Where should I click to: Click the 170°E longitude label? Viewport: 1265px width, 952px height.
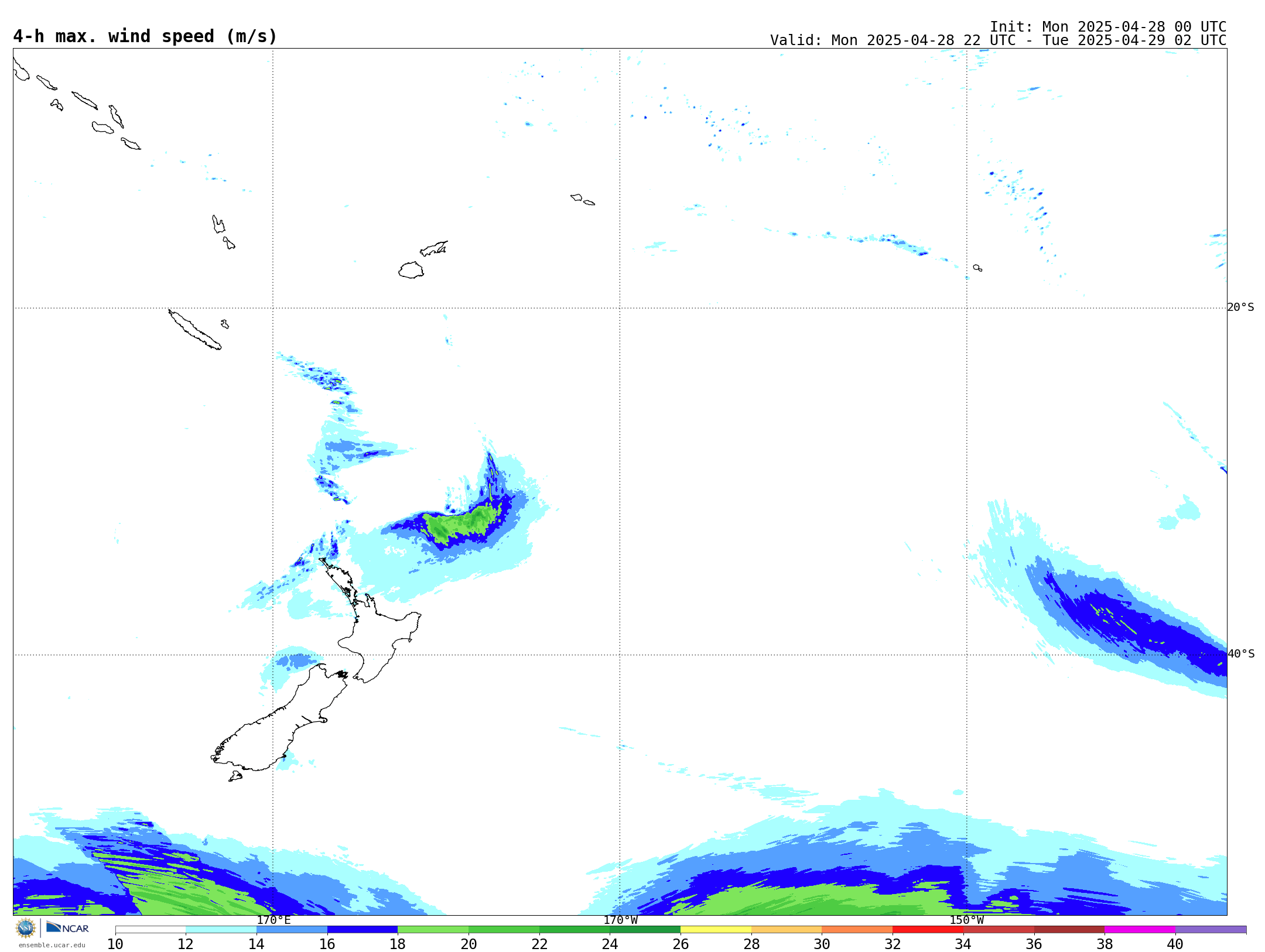point(273,920)
